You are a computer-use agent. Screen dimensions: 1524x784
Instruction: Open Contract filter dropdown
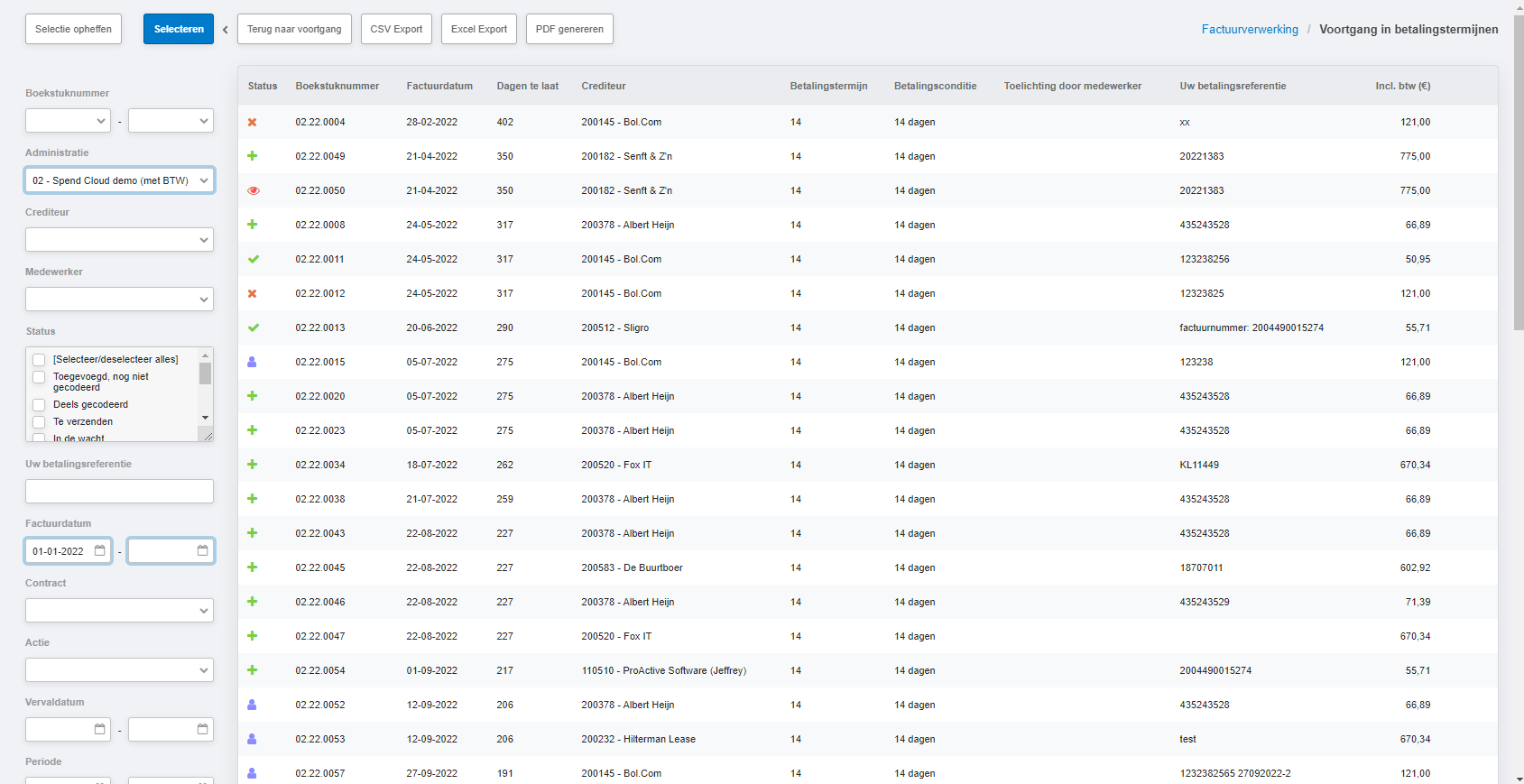pyautogui.click(x=119, y=611)
